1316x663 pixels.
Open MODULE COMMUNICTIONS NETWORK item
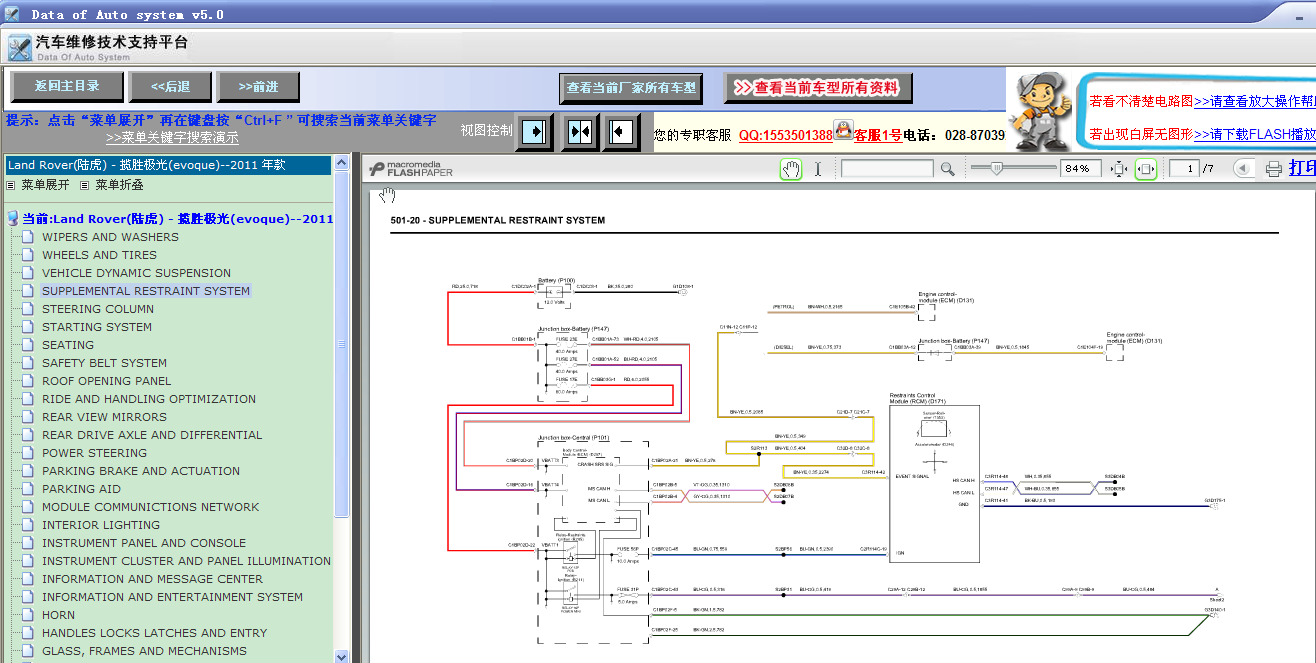pyautogui.click(x=150, y=507)
